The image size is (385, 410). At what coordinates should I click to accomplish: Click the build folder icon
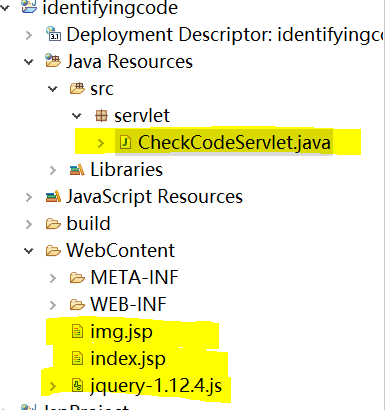coord(53,224)
